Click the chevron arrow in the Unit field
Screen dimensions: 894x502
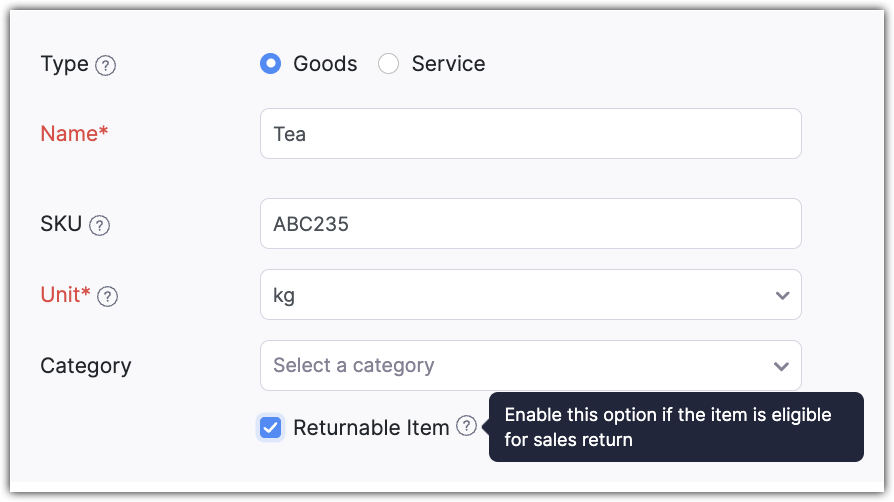coord(781,296)
